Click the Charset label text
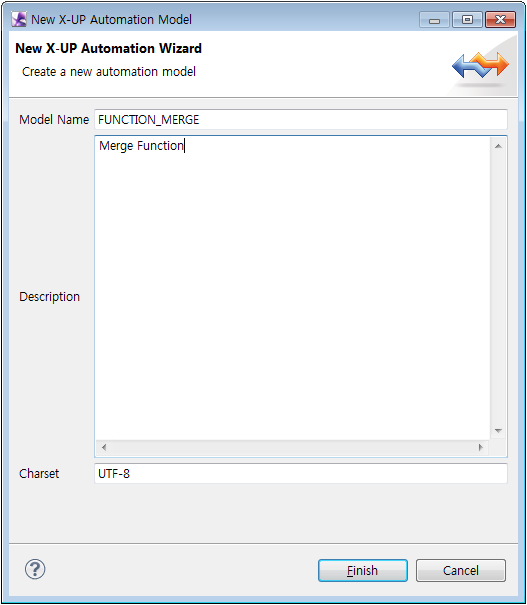Viewport: 527px width, 605px height. 39,473
